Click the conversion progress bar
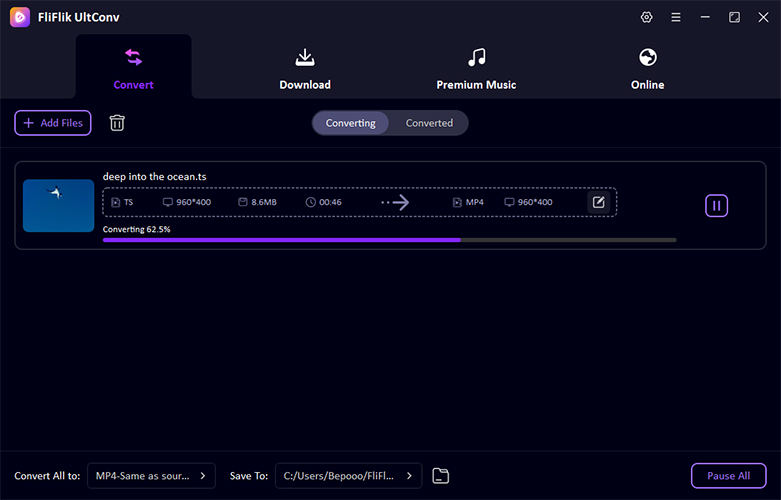The image size is (781, 500). click(390, 240)
